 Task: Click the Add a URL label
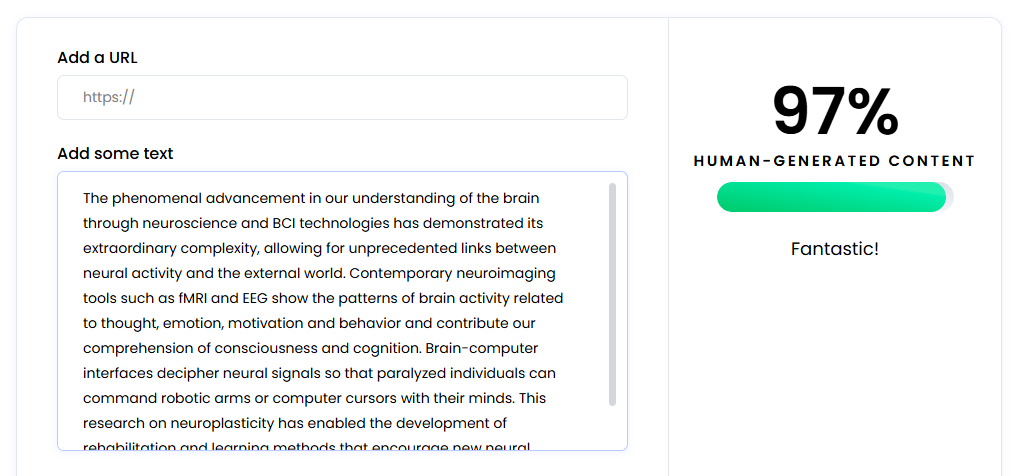(97, 58)
